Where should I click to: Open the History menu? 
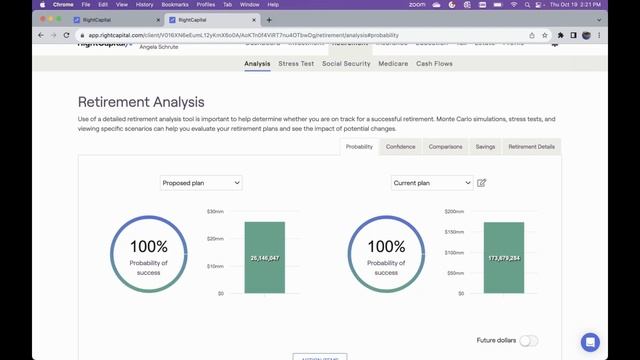144,5
